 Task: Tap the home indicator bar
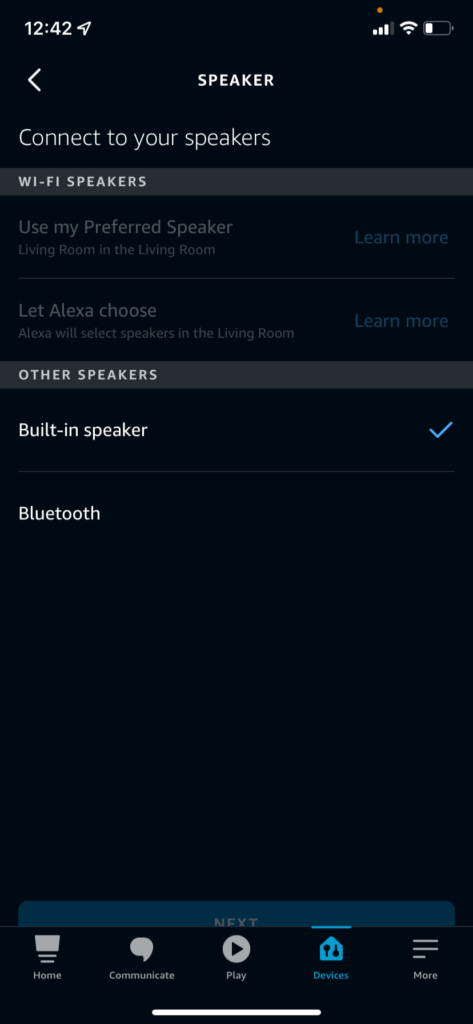(236, 1012)
